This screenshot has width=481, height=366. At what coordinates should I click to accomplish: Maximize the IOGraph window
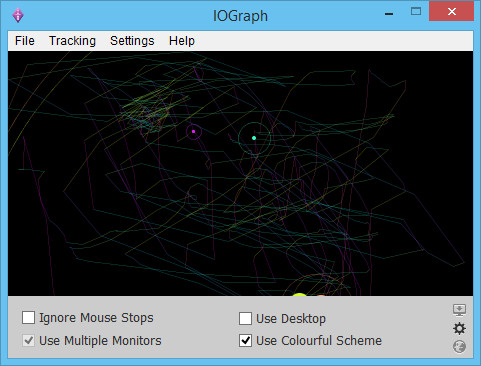(x=416, y=12)
